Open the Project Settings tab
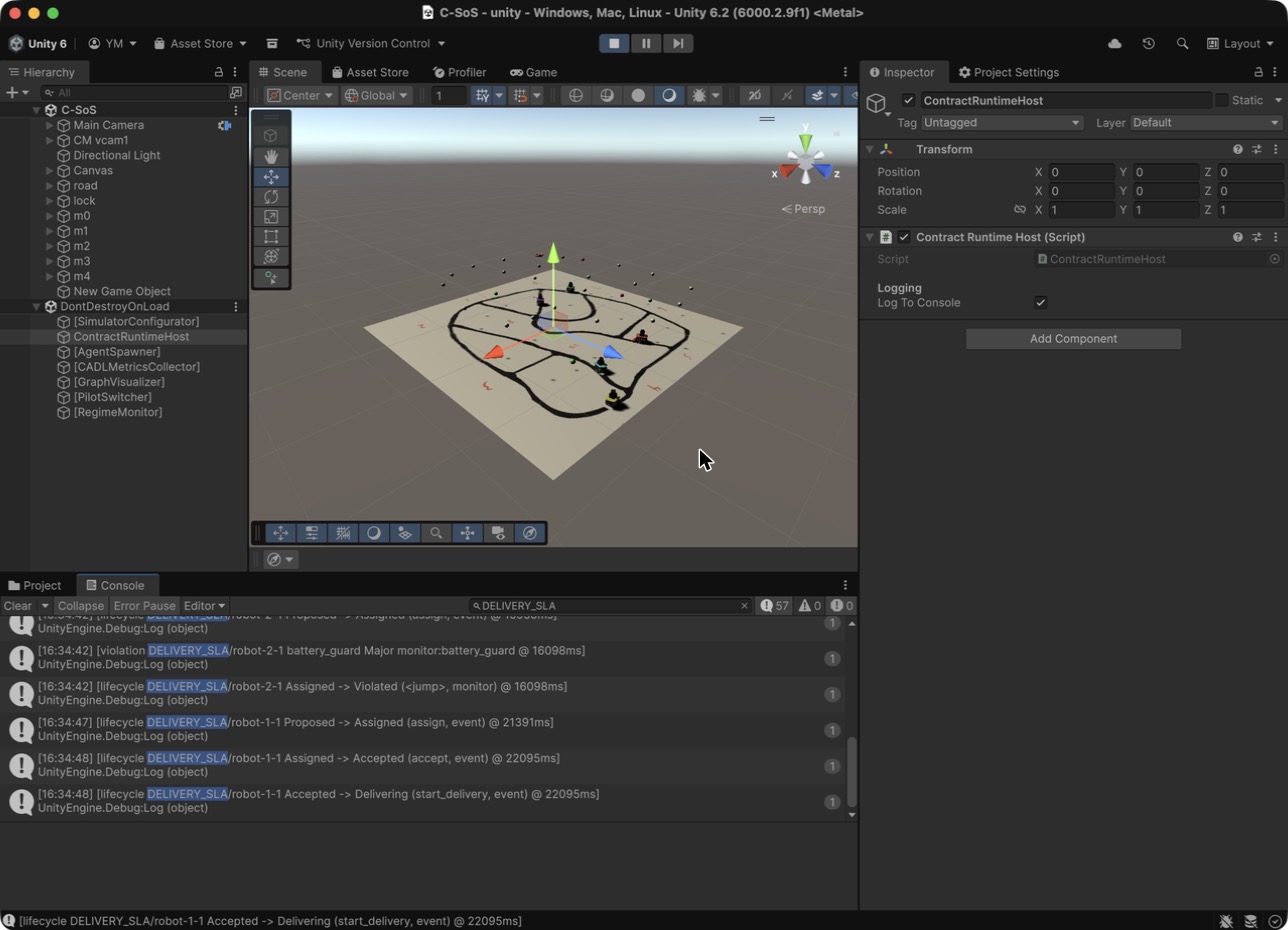This screenshot has height=930, width=1288. 1008,72
